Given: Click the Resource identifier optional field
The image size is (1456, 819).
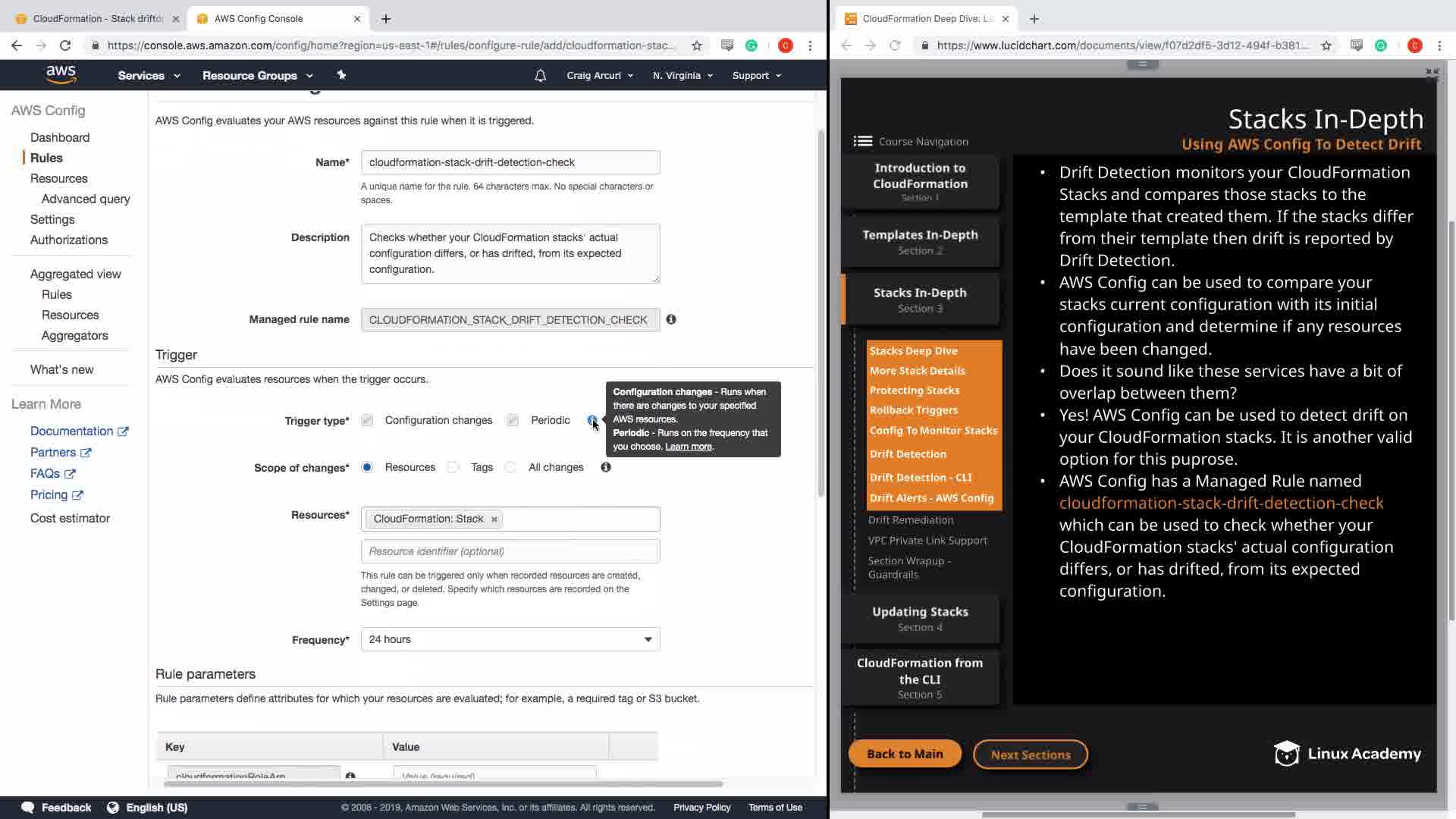Looking at the screenshot, I should point(510,551).
